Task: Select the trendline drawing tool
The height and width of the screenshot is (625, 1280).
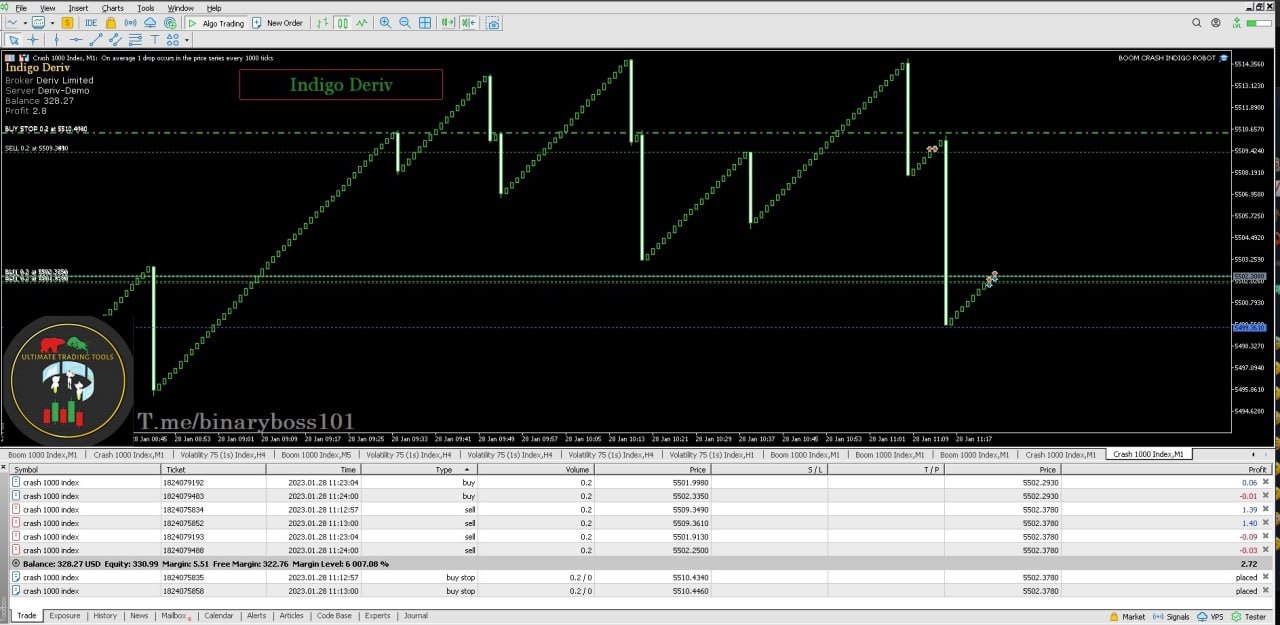Action: click(97, 40)
